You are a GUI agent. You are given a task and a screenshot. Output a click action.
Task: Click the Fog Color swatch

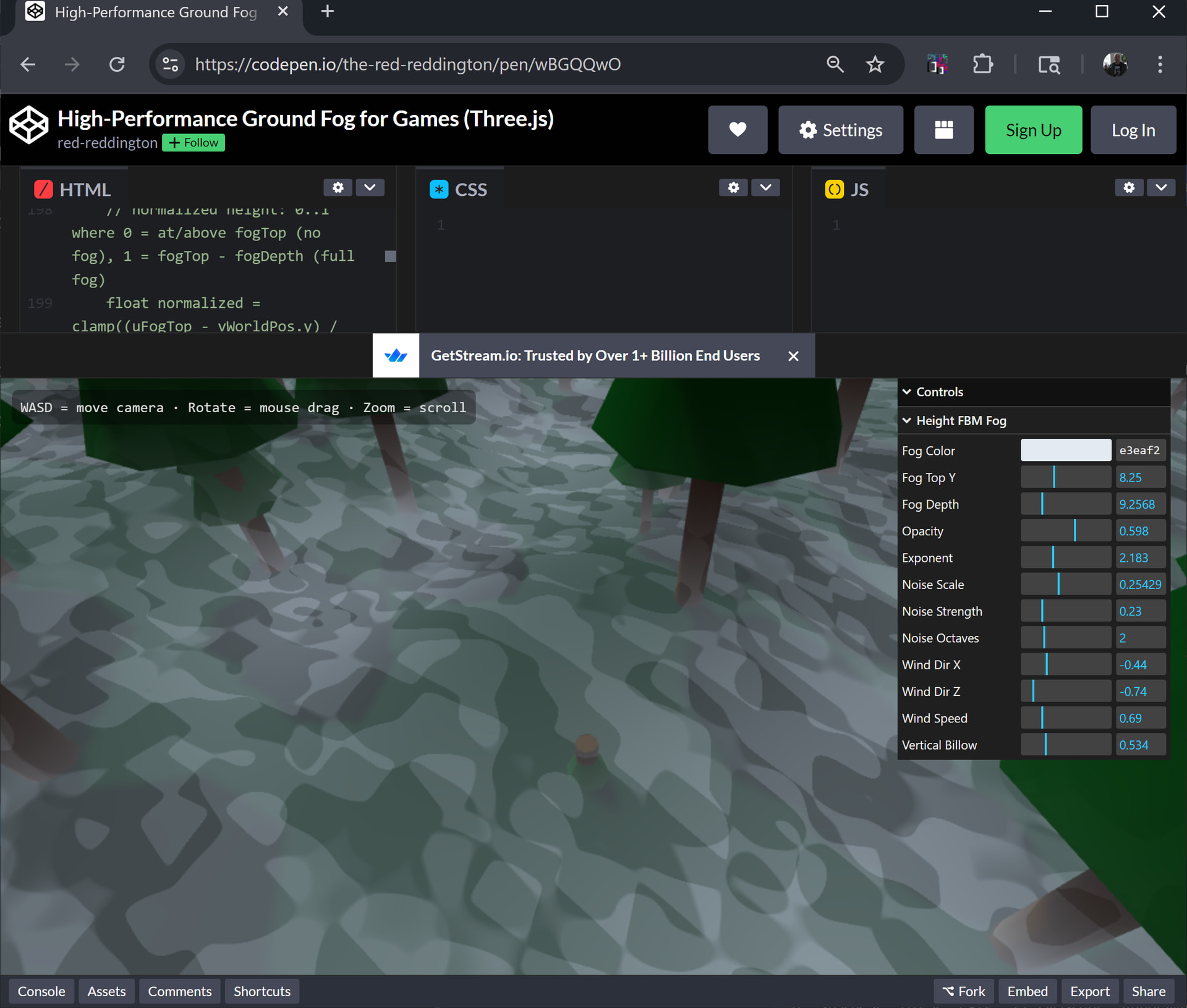coord(1065,451)
